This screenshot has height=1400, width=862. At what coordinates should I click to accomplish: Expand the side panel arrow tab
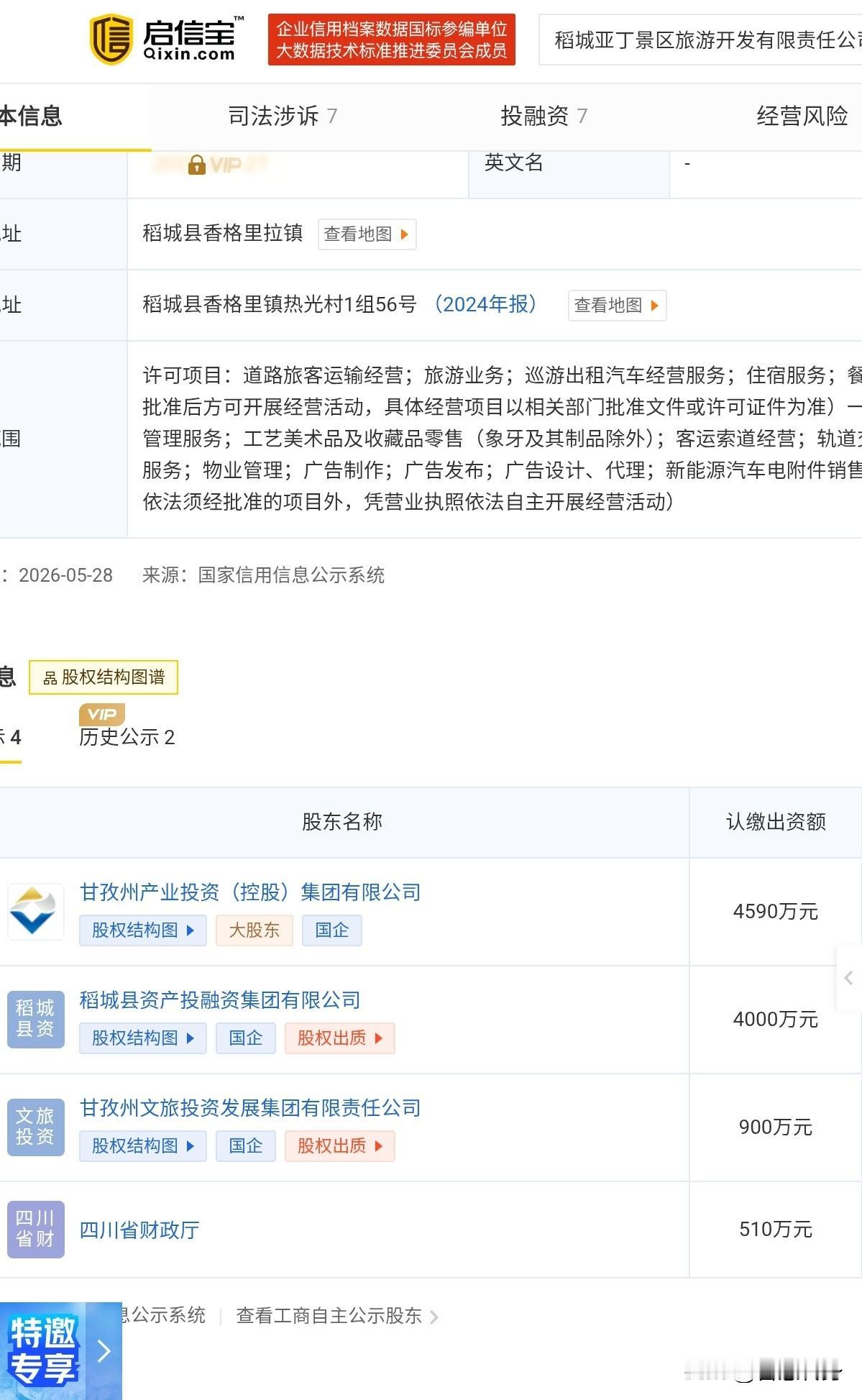click(849, 978)
